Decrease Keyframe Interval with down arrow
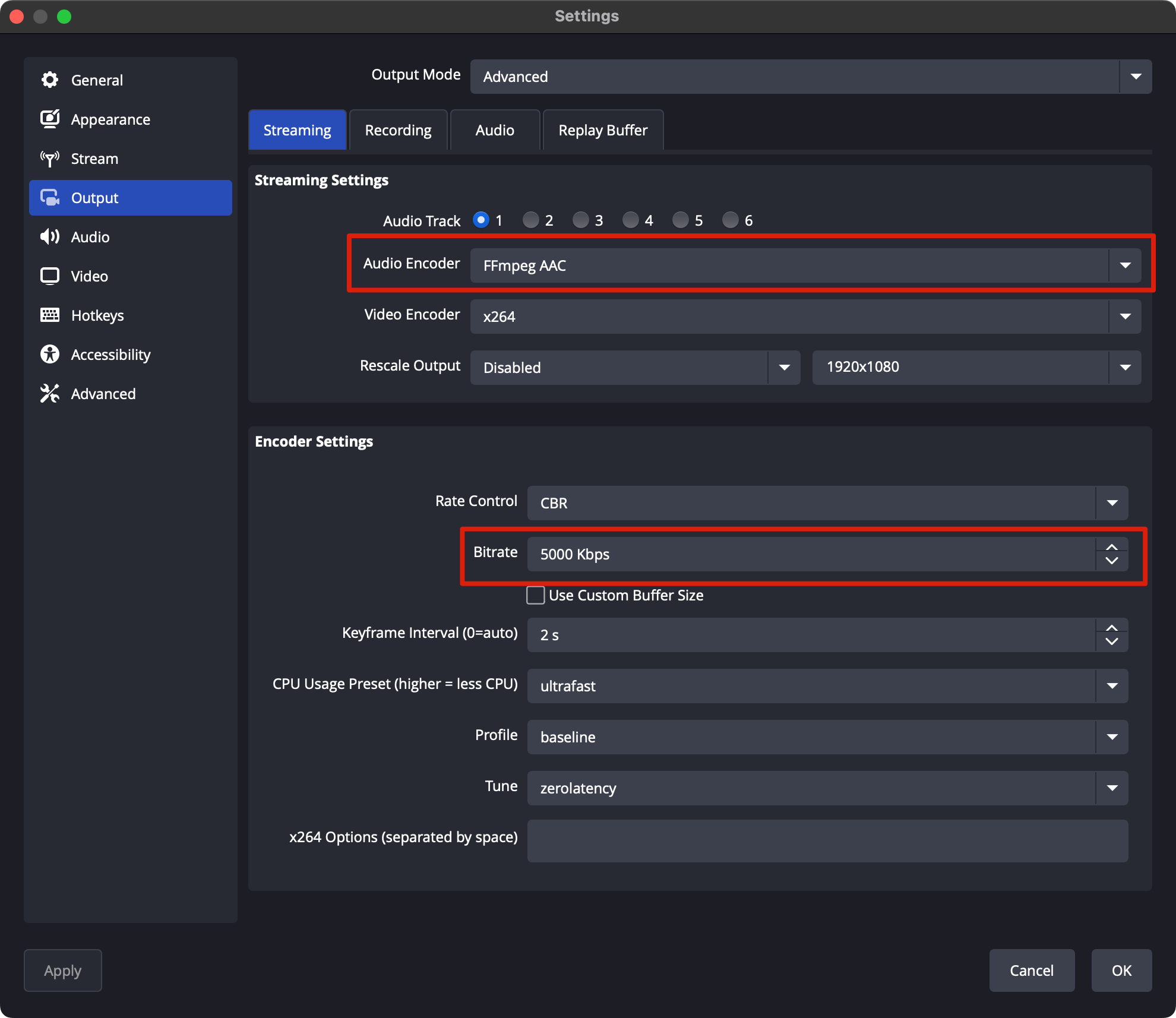 (x=1112, y=642)
